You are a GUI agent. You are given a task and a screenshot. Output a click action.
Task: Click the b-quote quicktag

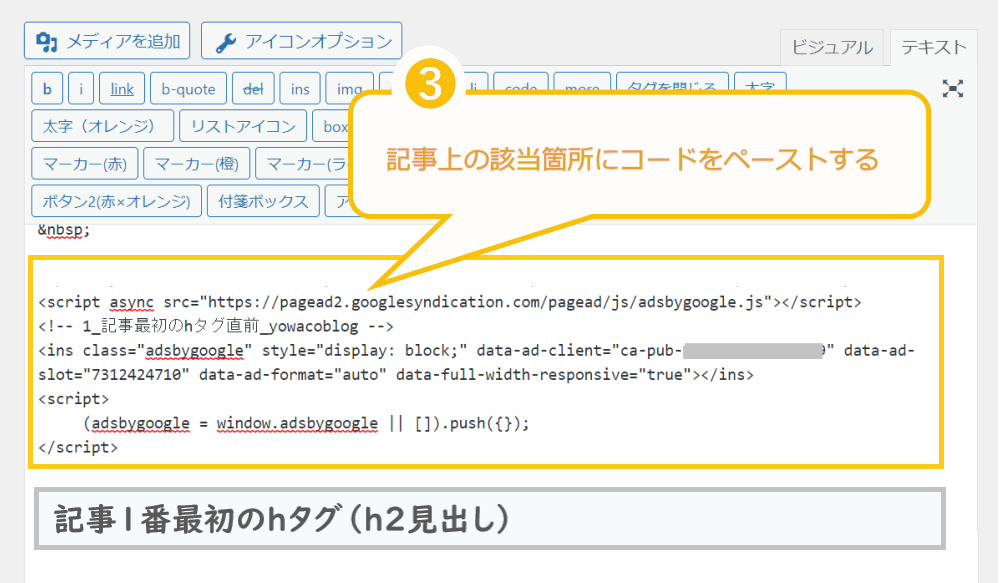pyautogui.click(x=188, y=89)
